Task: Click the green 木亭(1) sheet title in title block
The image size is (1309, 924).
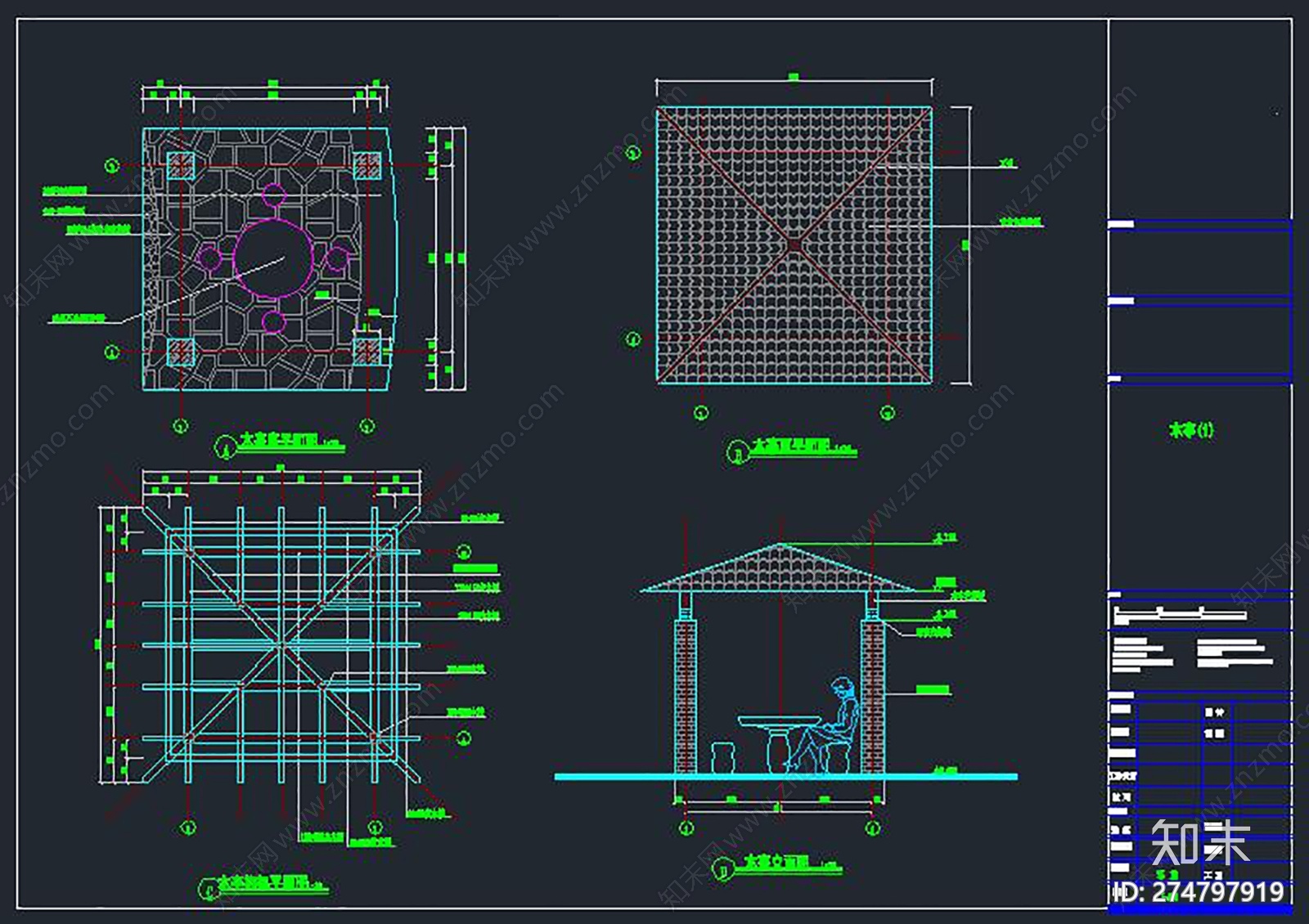Action: tap(1191, 430)
